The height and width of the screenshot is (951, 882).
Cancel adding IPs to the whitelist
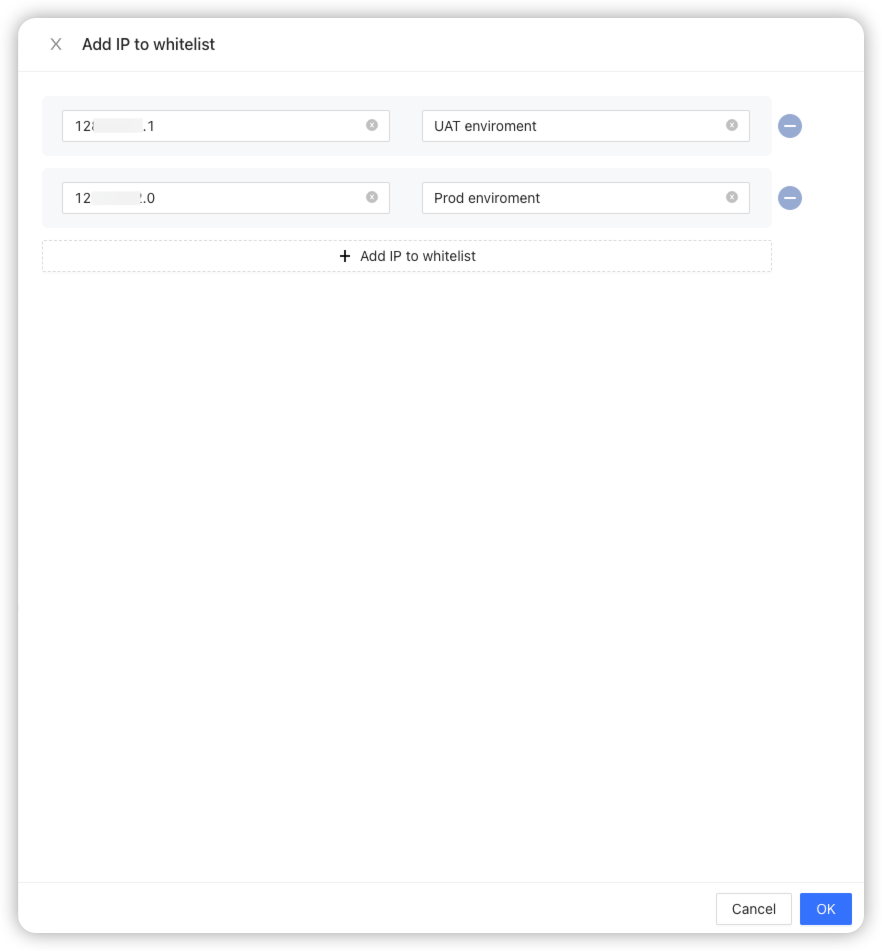(x=753, y=909)
